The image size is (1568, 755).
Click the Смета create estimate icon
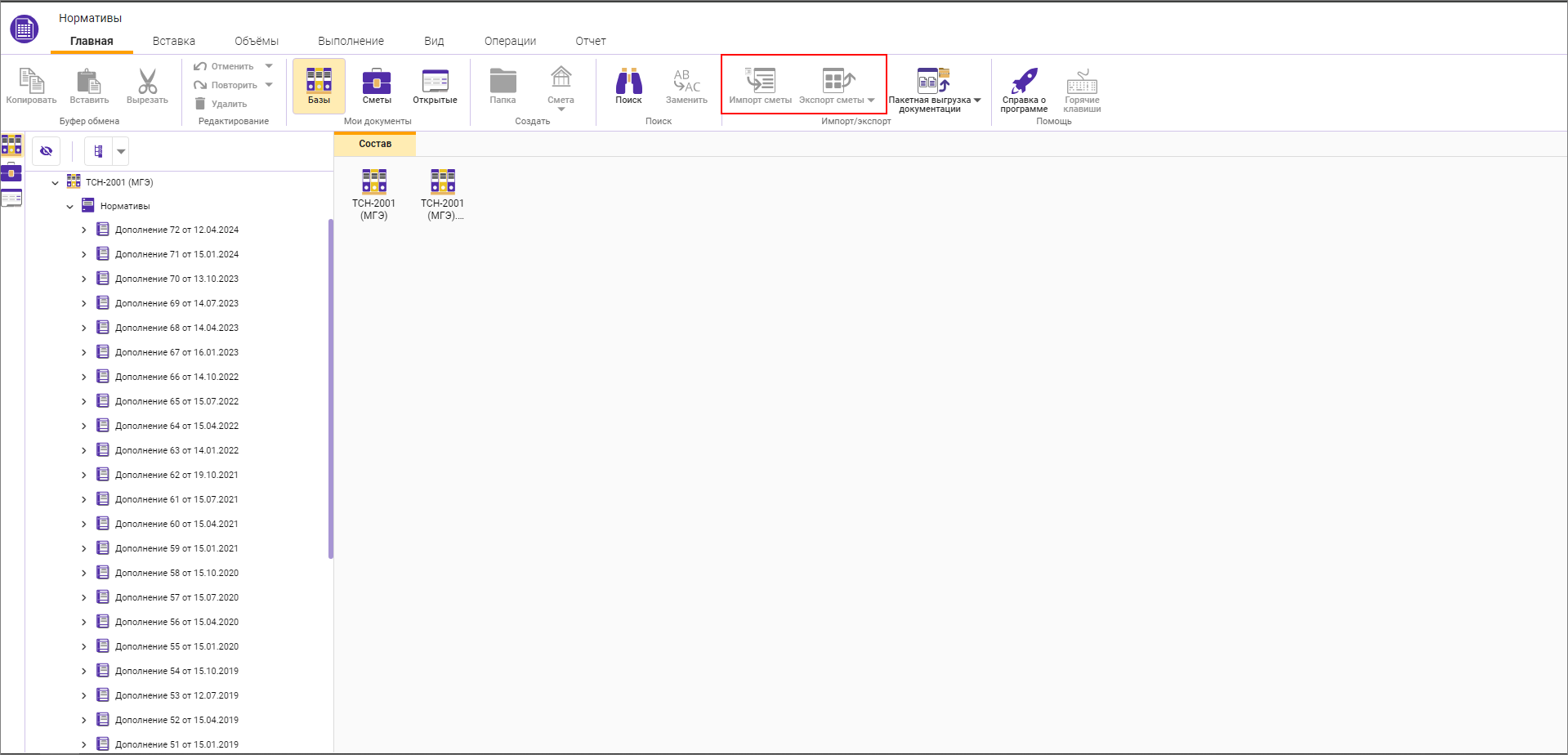pos(561,78)
